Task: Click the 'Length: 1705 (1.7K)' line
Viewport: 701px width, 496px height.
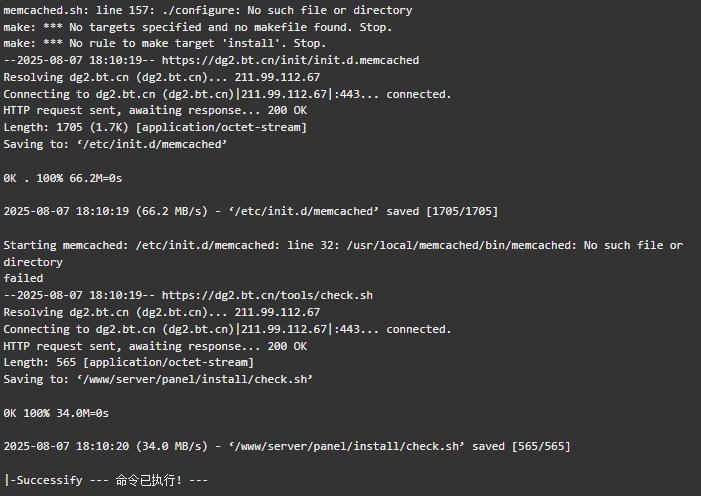Action: click(x=155, y=127)
